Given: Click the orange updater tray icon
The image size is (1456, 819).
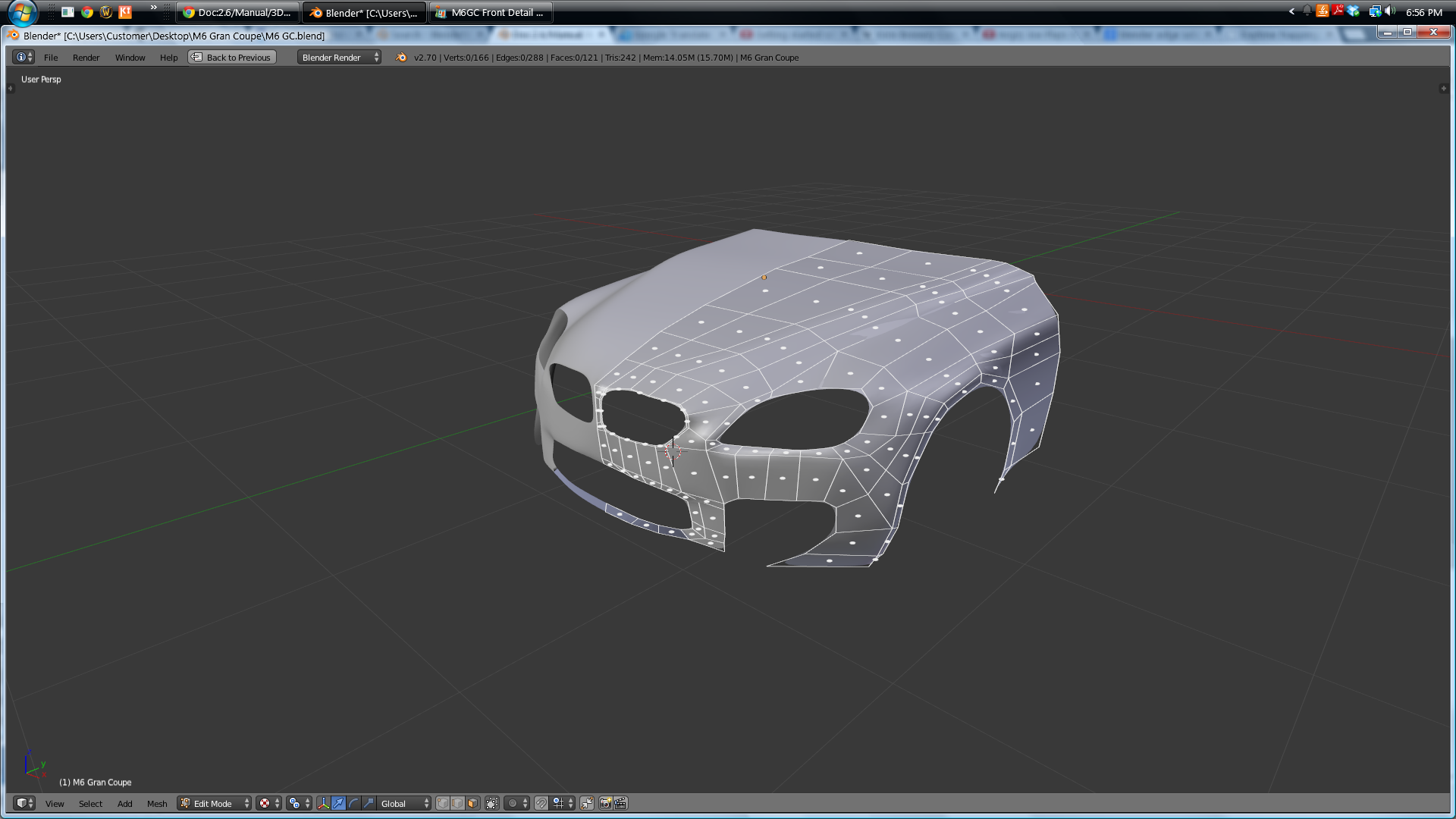Looking at the screenshot, I should 1323,11.
